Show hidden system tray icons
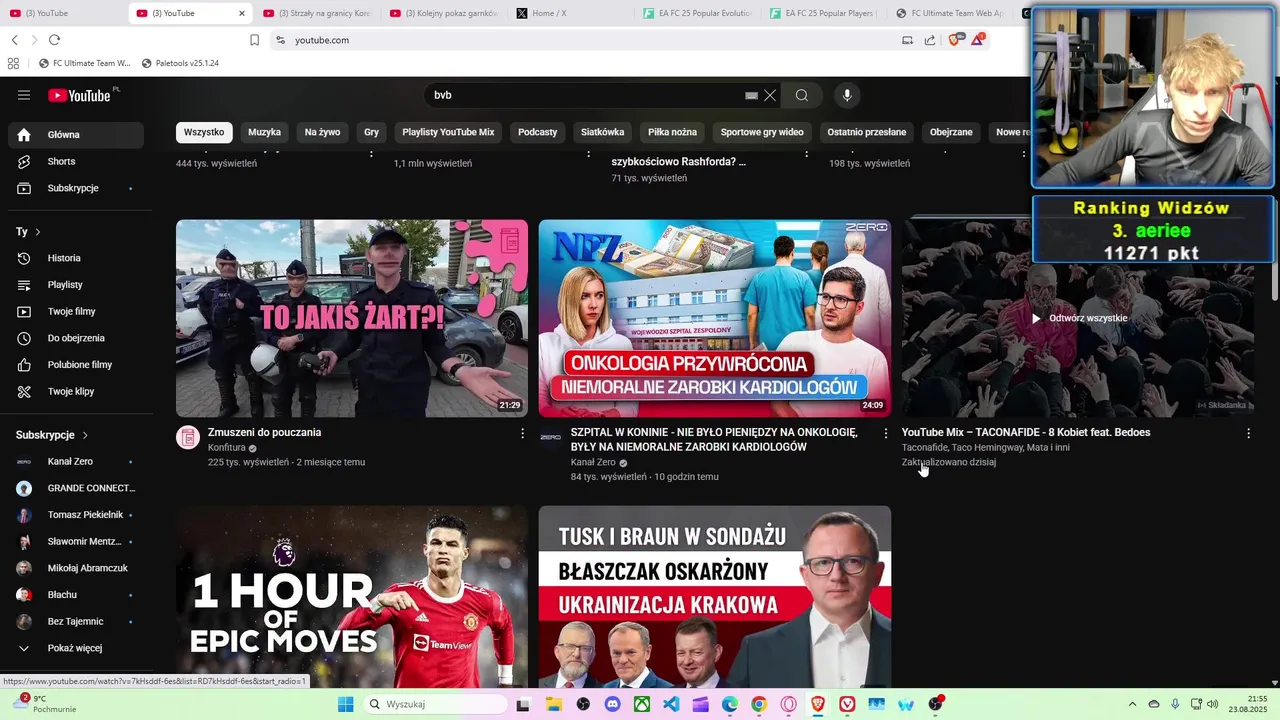The width and height of the screenshot is (1280, 720). (1132, 704)
